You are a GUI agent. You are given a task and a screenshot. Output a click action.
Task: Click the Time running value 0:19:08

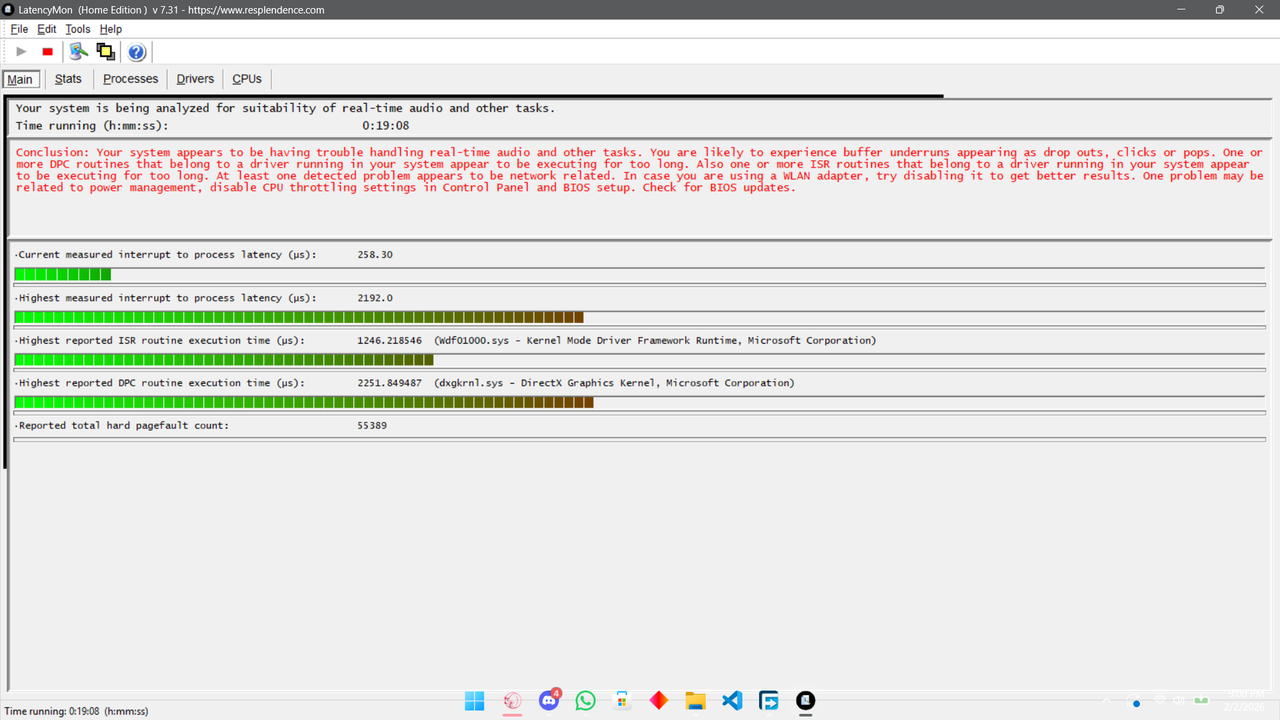[x=385, y=126]
